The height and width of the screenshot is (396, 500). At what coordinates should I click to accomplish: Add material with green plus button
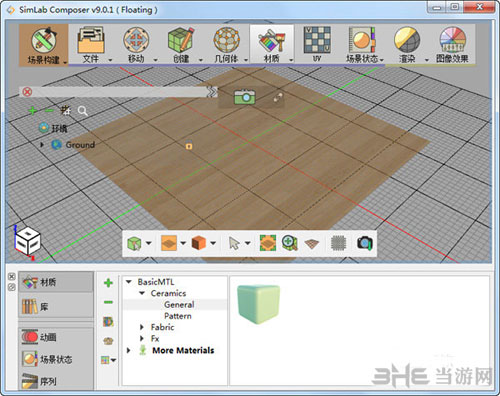click(x=108, y=283)
